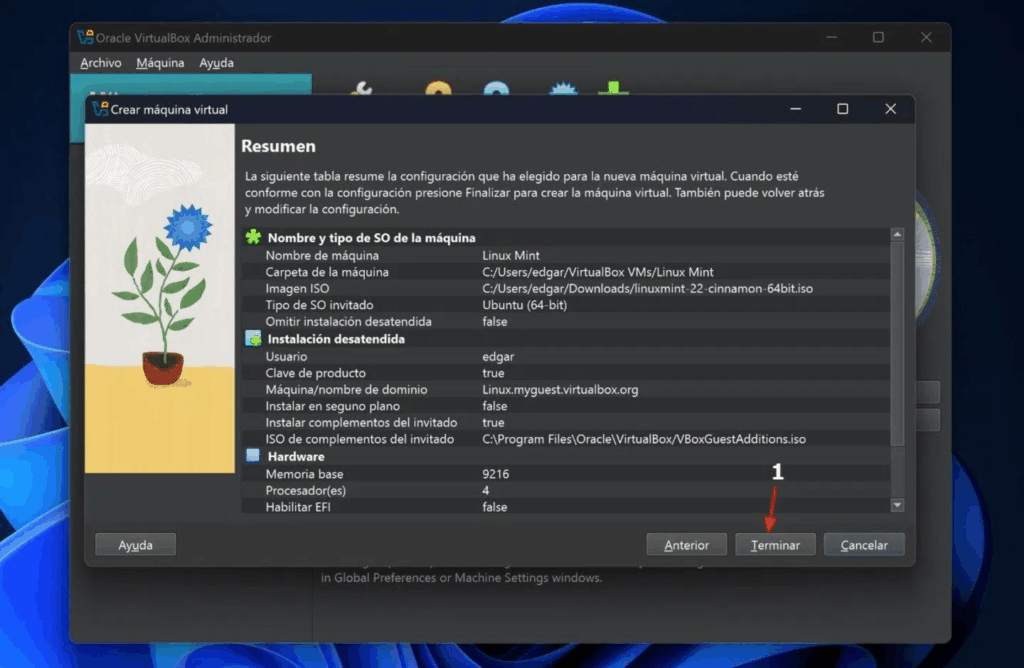The height and width of the screenshot is (668, 1024).
Task: Open the Ayuda menu in menu bar
Action: pos(216,63)
